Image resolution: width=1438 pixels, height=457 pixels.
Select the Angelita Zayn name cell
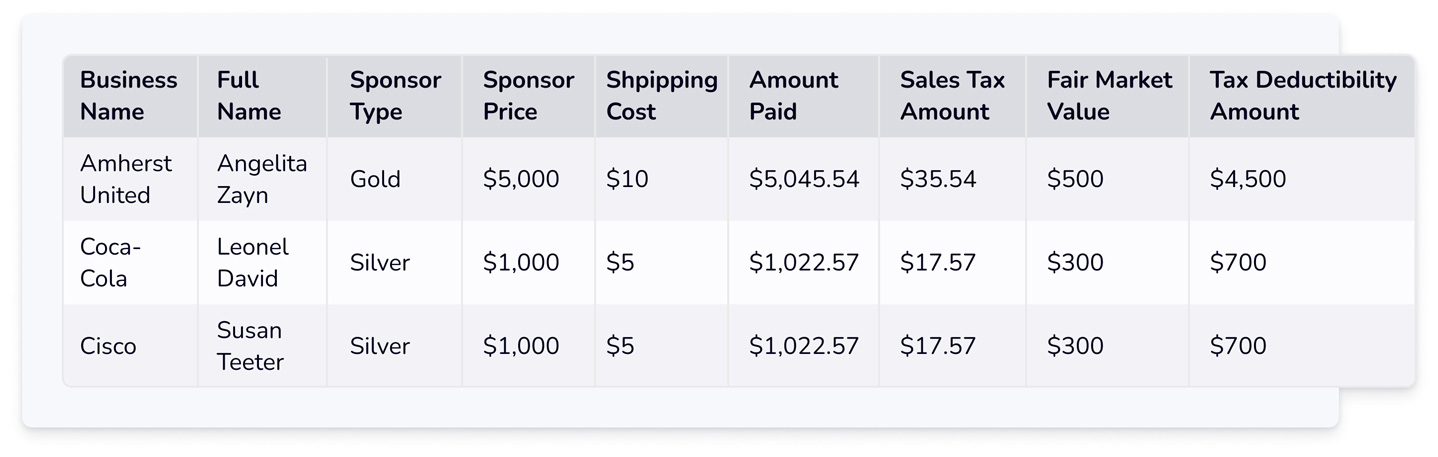(x=262, y=179)
